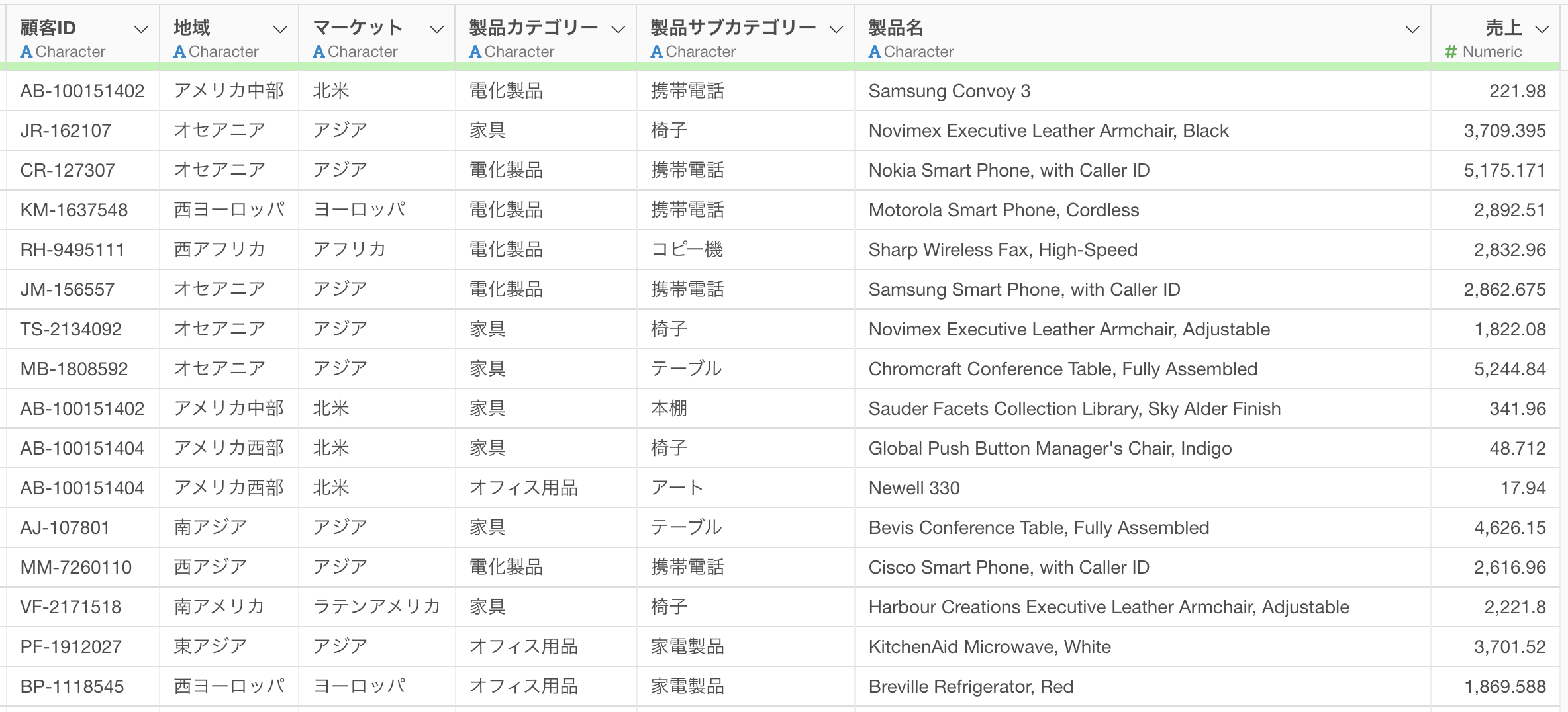
Task: Select the マーケット column header label
Action: coord(358,28)
